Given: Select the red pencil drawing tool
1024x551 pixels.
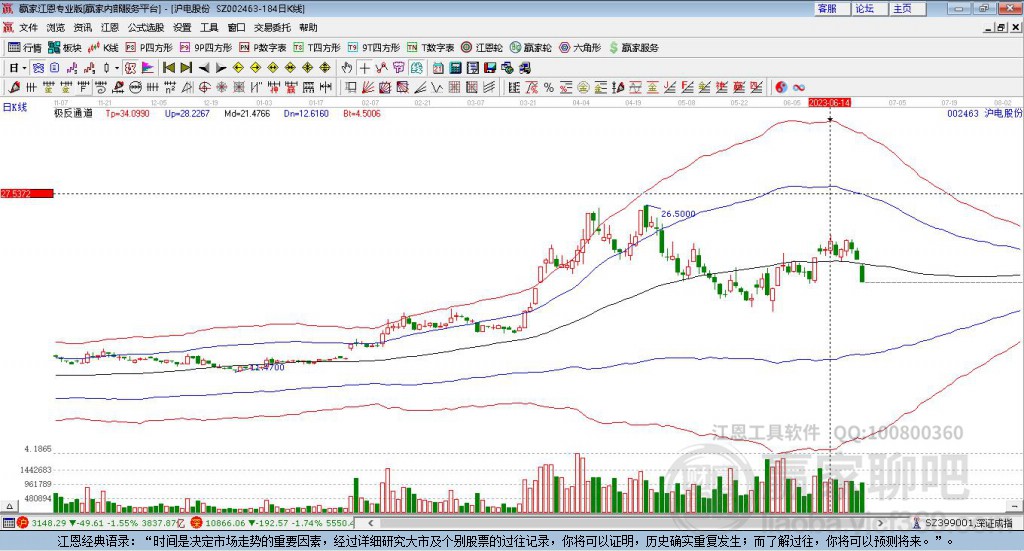Looking at the screenshot, I should tap(14, 87).
